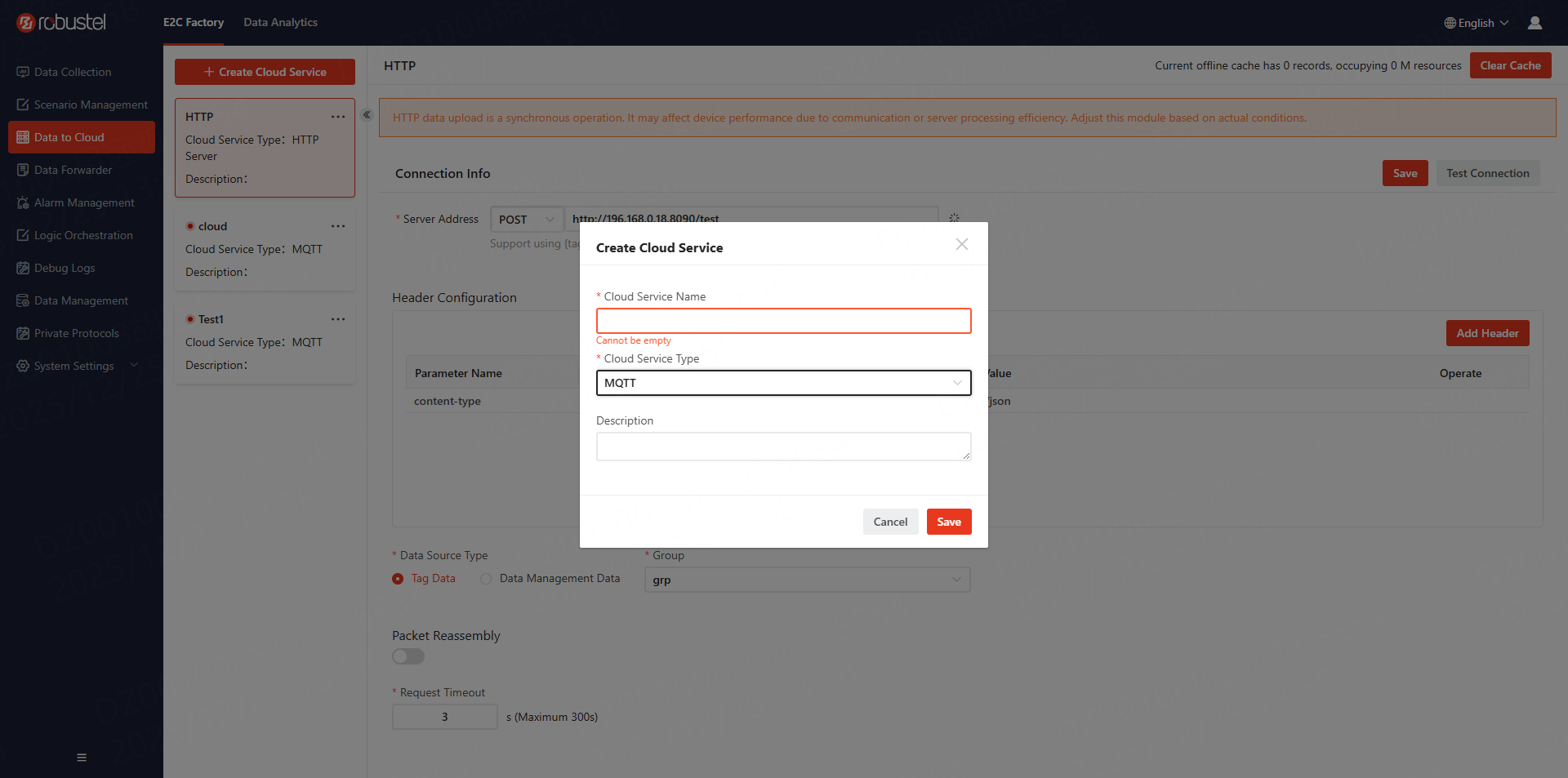Open the Cloud Service Type dropdown
Viewport: 1568px width, 778px height.
783,383
